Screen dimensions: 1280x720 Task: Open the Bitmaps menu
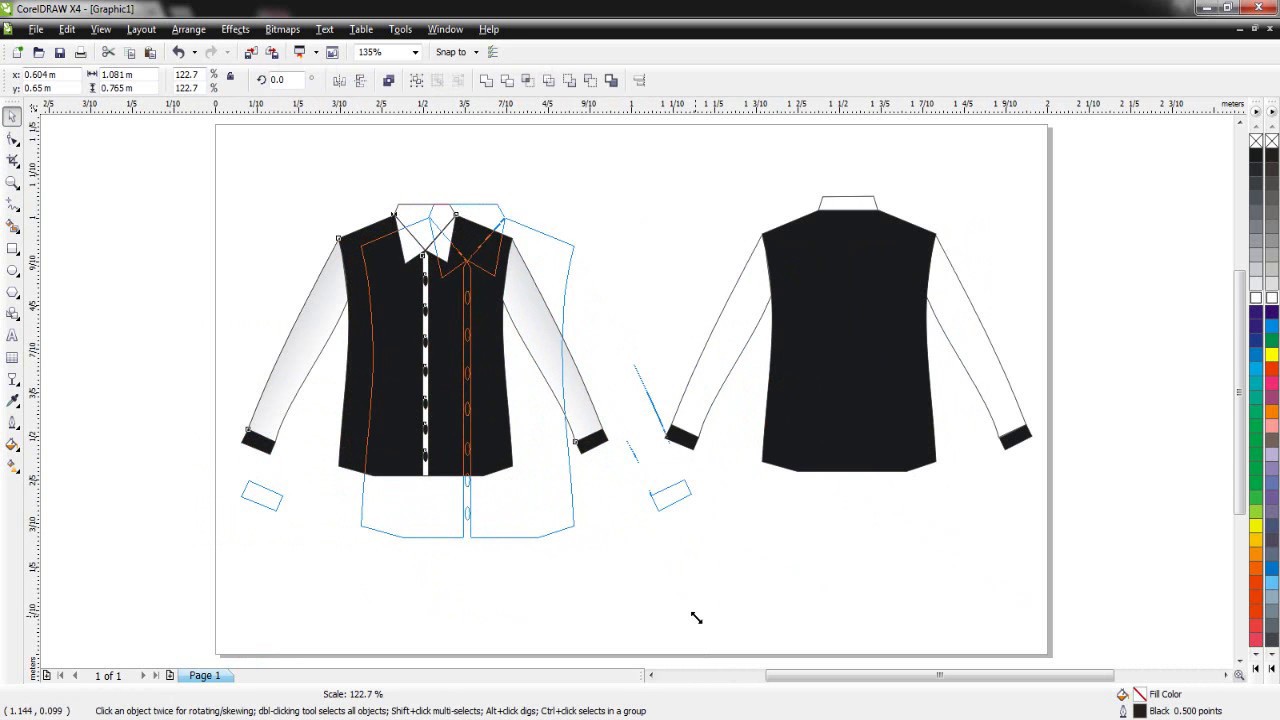[282, 29]
